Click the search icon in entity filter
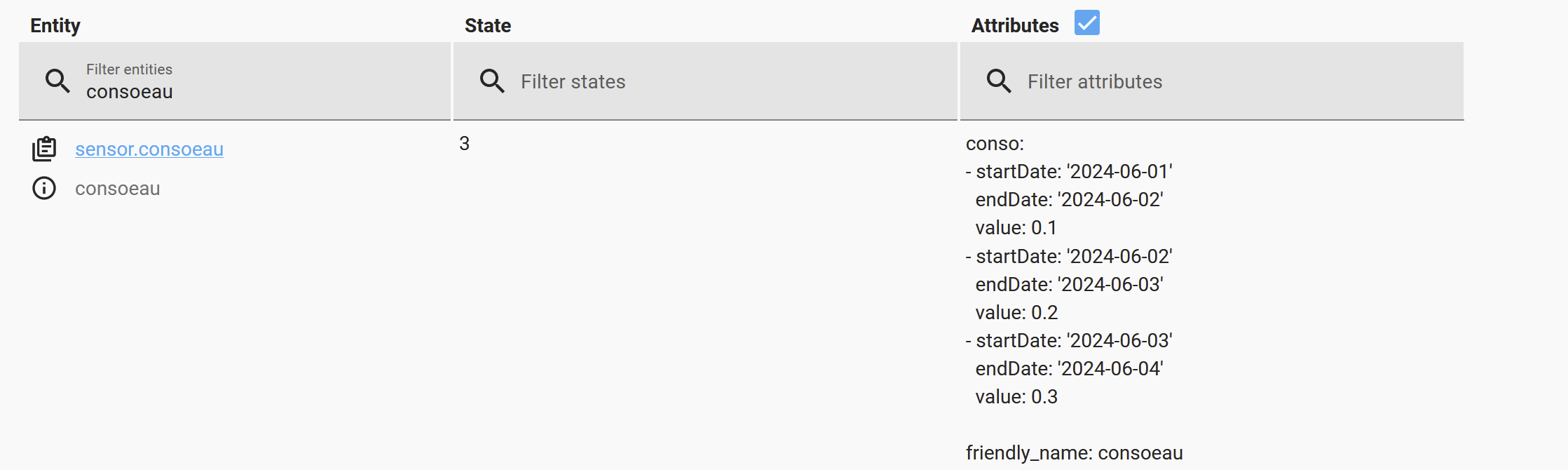1568x470 pixels. (57, 81)
